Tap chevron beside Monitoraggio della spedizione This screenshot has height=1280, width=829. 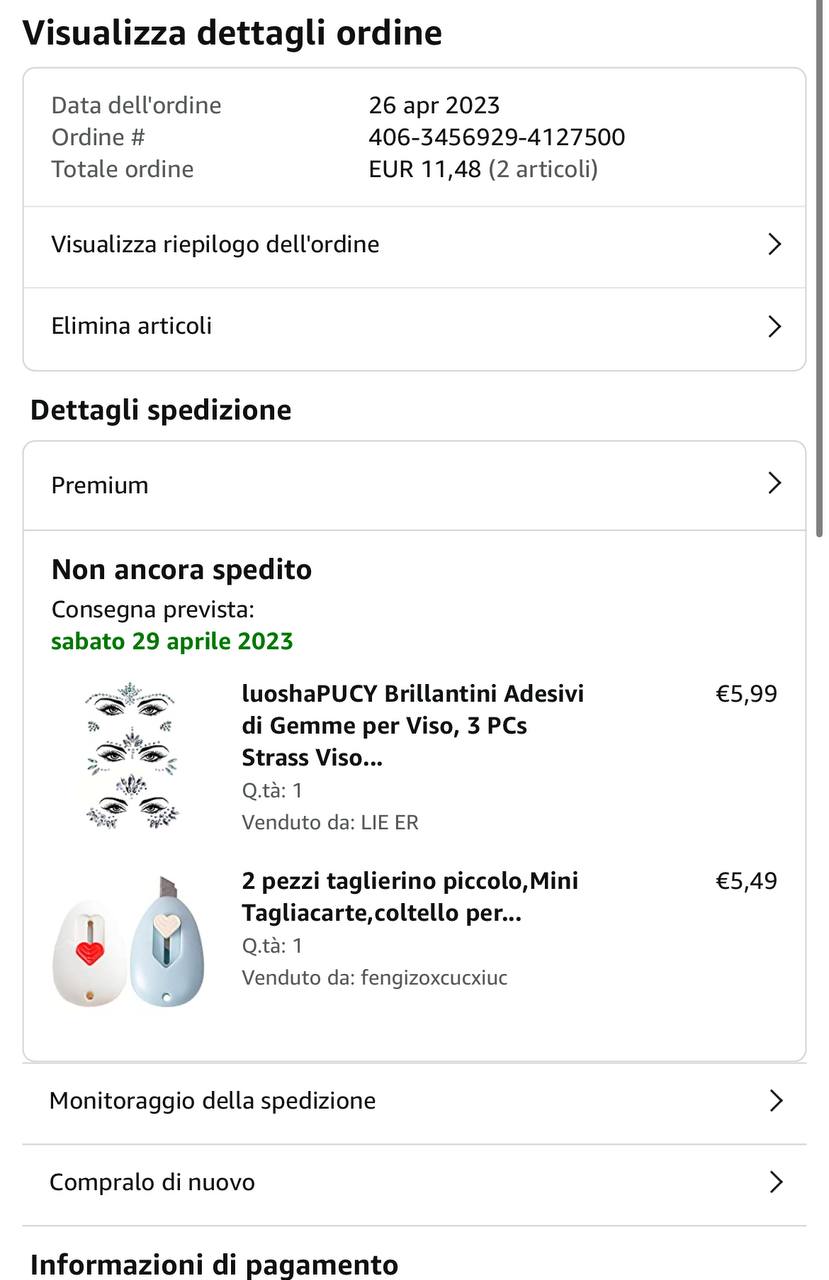[775, 1101]
